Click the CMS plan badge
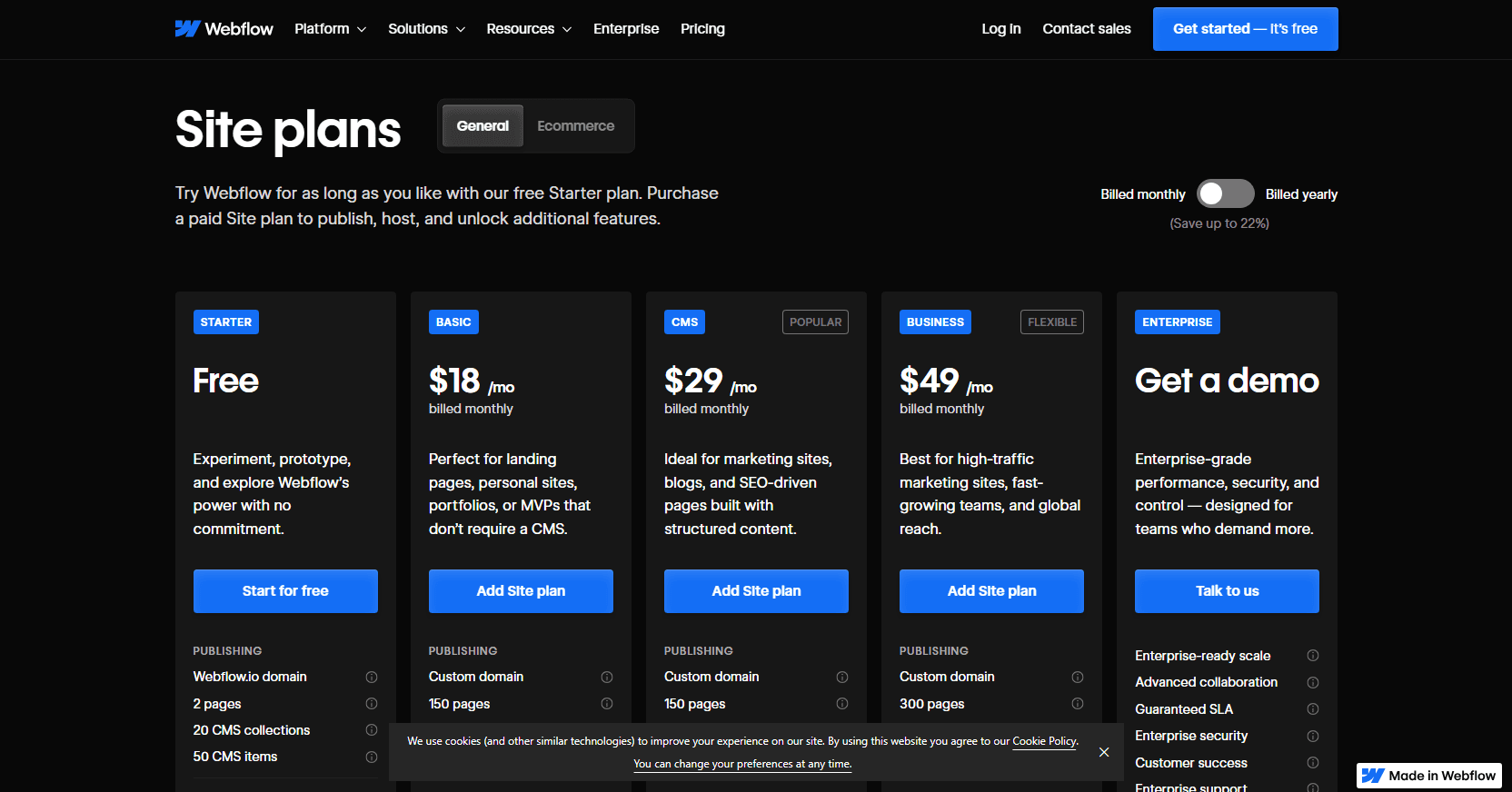The width and height of the screenshot is (1512, 792). pyautogui.click(x=684, y=322)
